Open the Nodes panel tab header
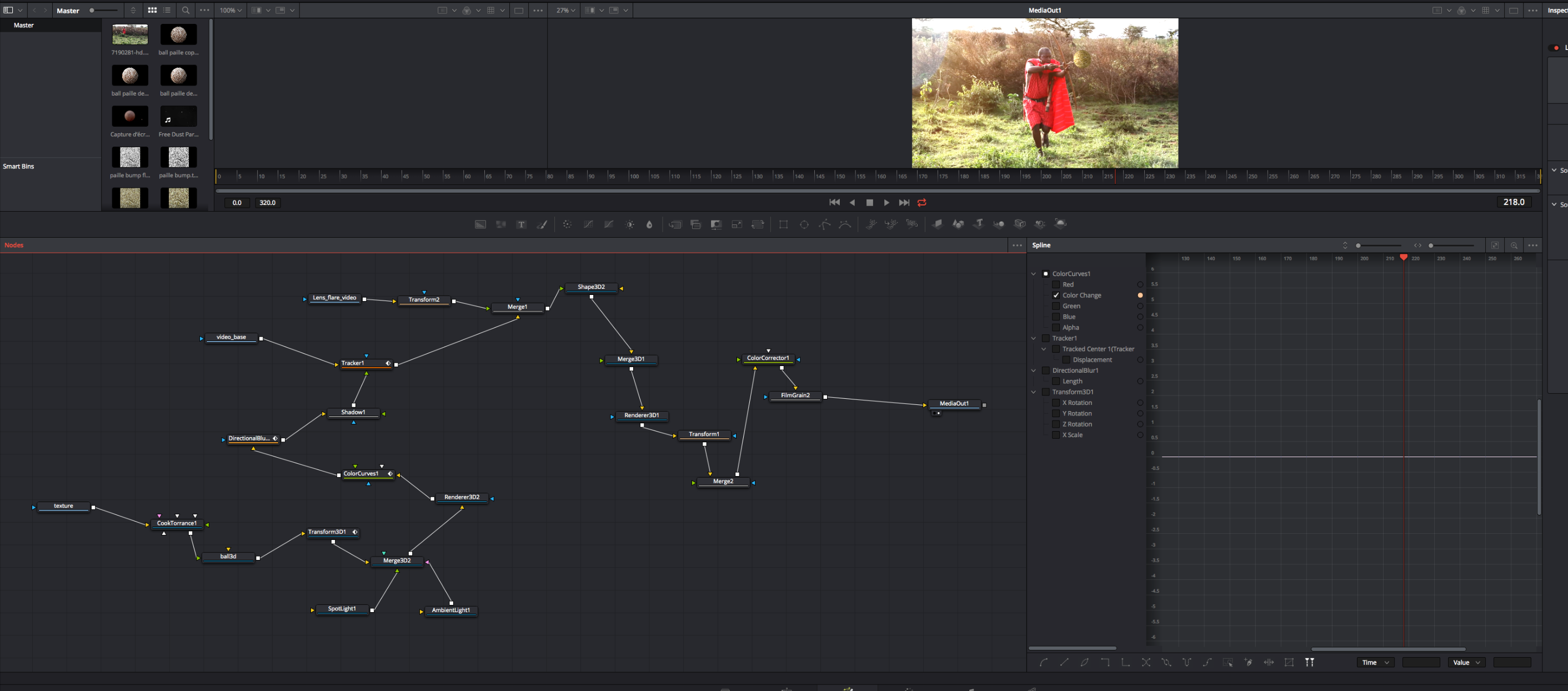The width and height of the screenshot is (1568, 691). pyautogui.click(x=14, y=246)
